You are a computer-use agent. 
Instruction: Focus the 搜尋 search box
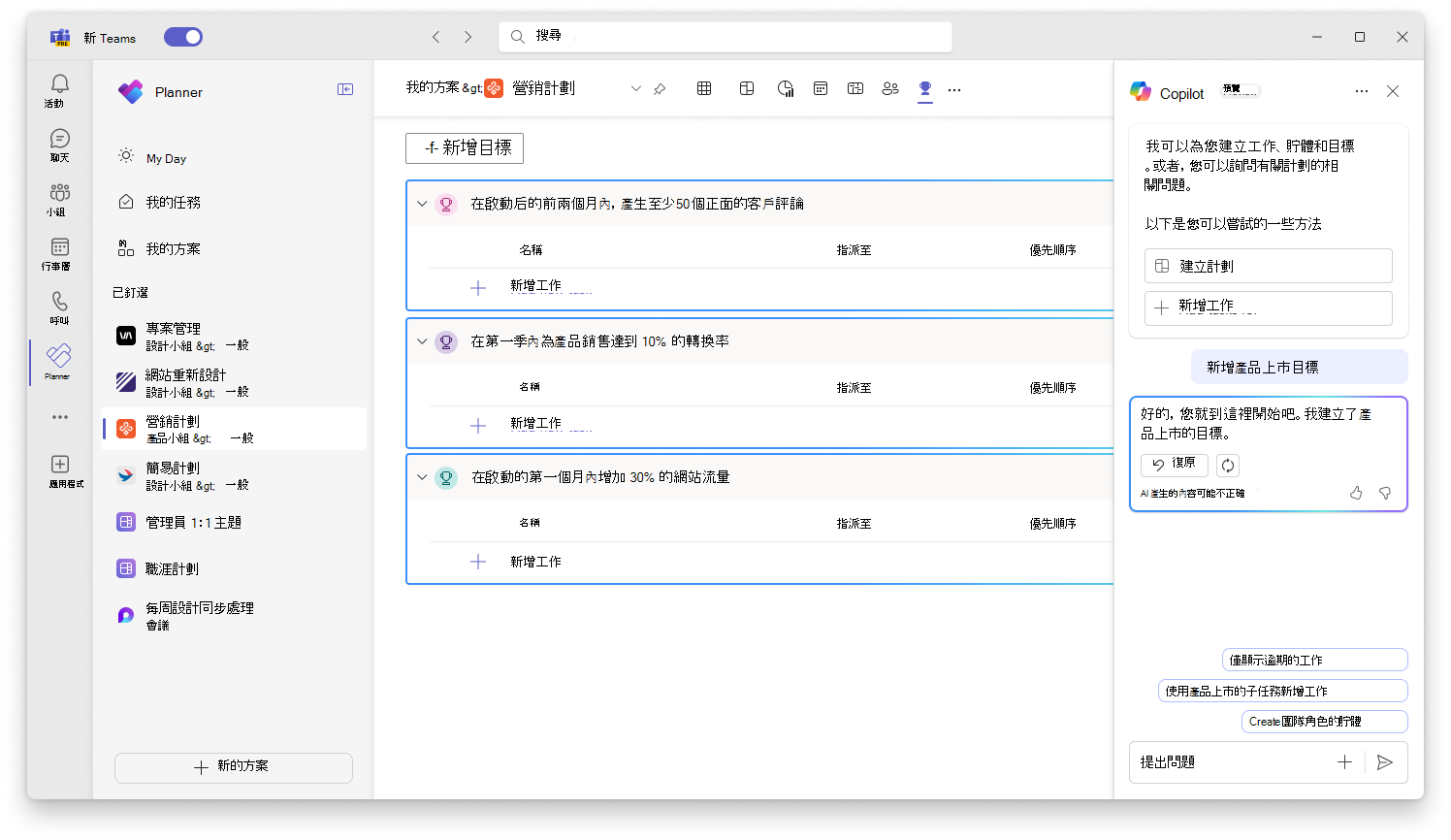click(725, 37)
